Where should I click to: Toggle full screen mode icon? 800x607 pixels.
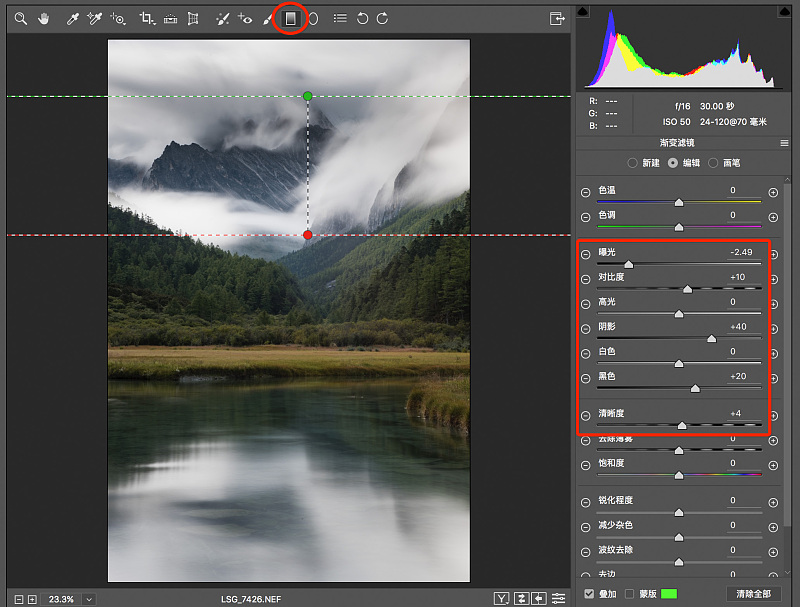pos(557,19)
